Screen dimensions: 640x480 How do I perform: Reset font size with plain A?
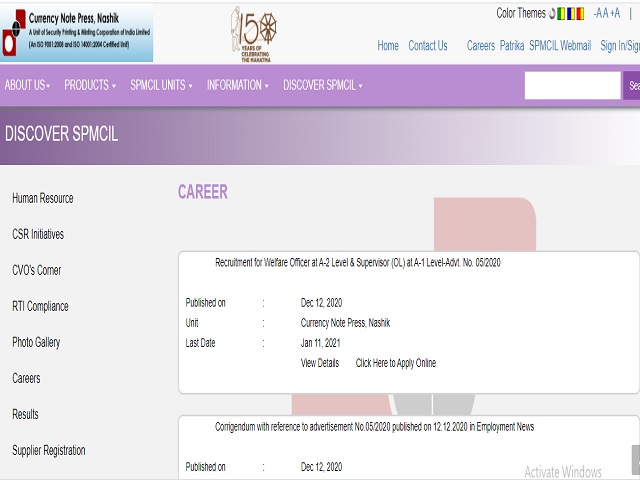coord(605,13)
